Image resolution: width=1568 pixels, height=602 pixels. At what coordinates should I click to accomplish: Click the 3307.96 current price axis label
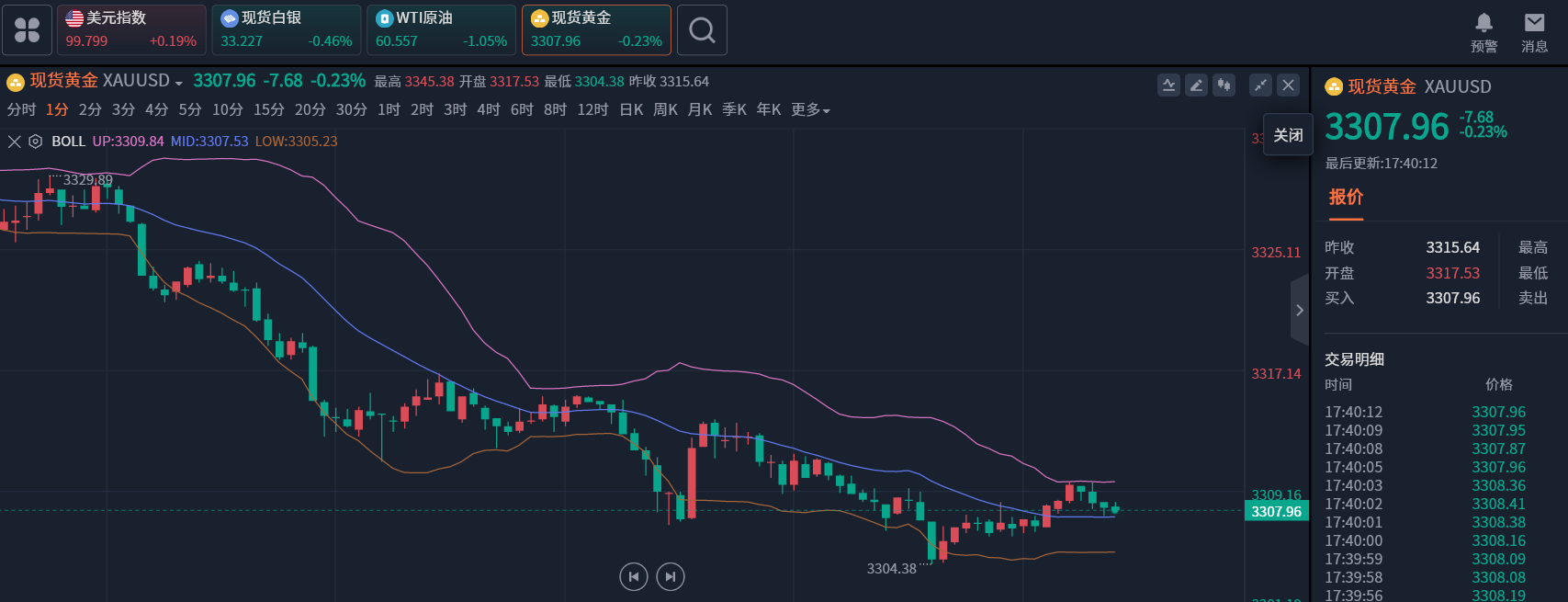1276,511
